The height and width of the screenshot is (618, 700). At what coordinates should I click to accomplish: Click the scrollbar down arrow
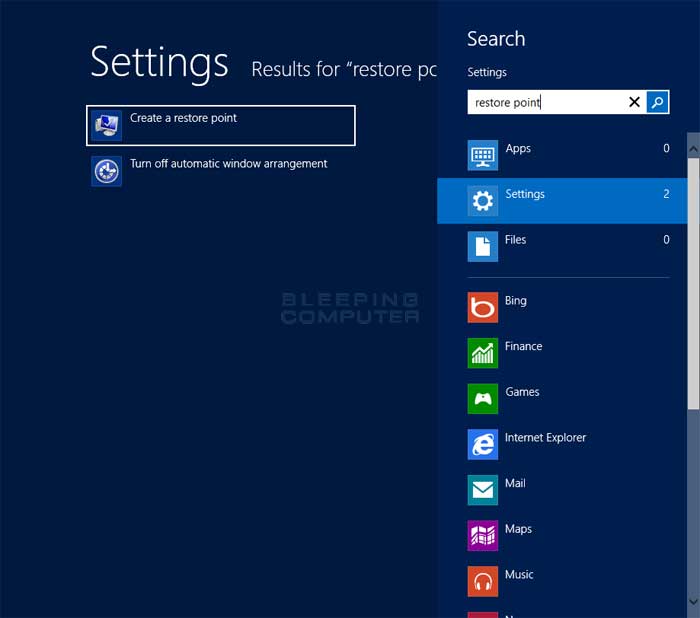[x=693, y=601]
